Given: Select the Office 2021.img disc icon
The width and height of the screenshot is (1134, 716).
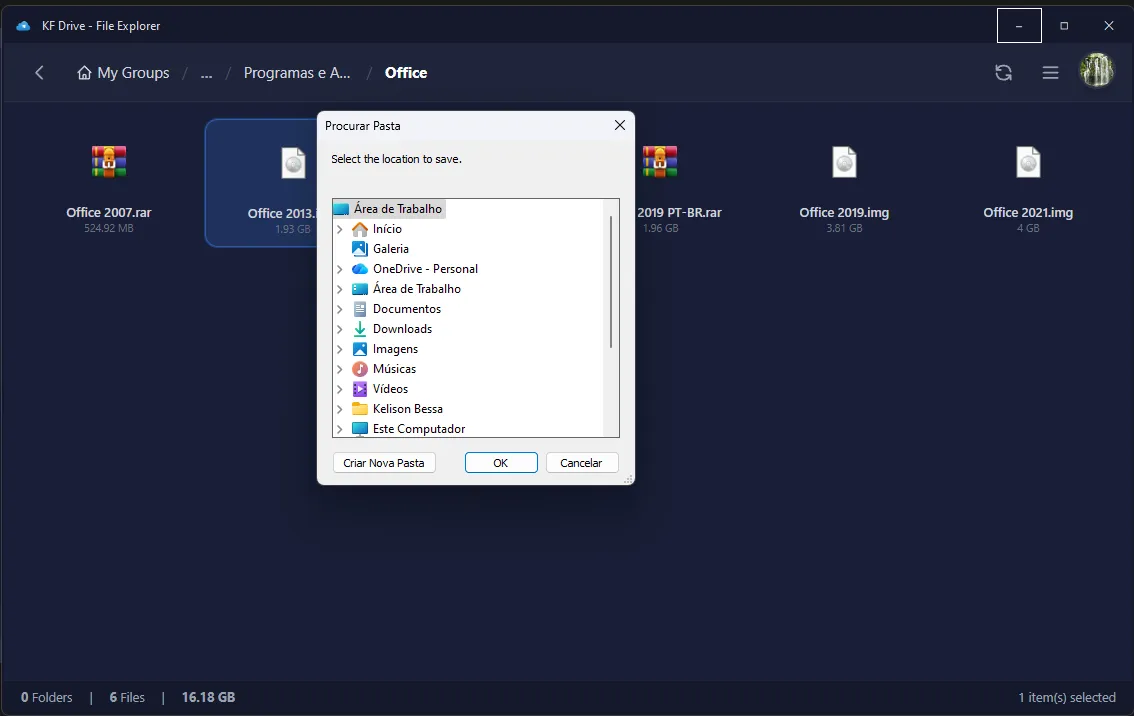Looking at the screenshot, I should 1028,162.
